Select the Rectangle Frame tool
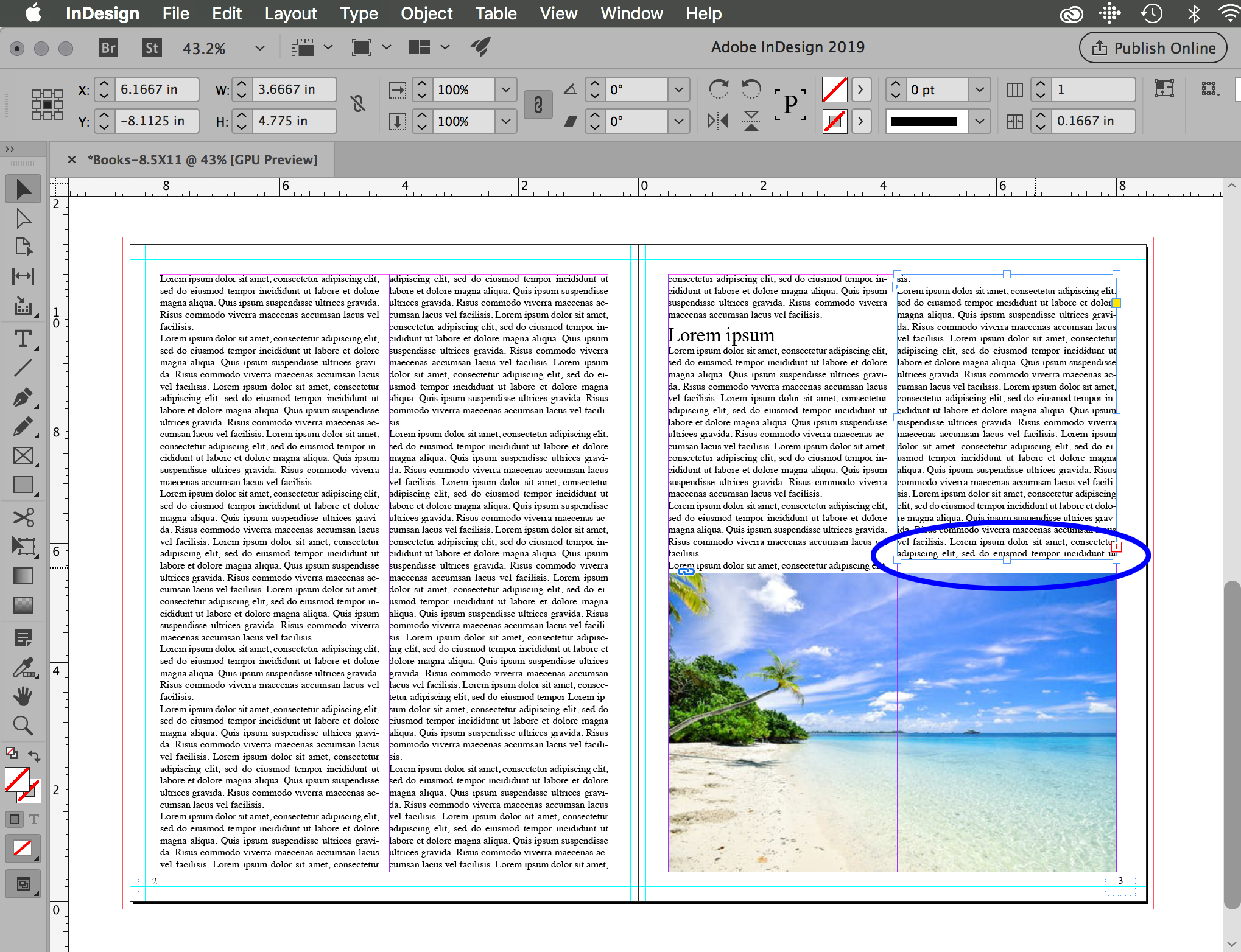 23,455
